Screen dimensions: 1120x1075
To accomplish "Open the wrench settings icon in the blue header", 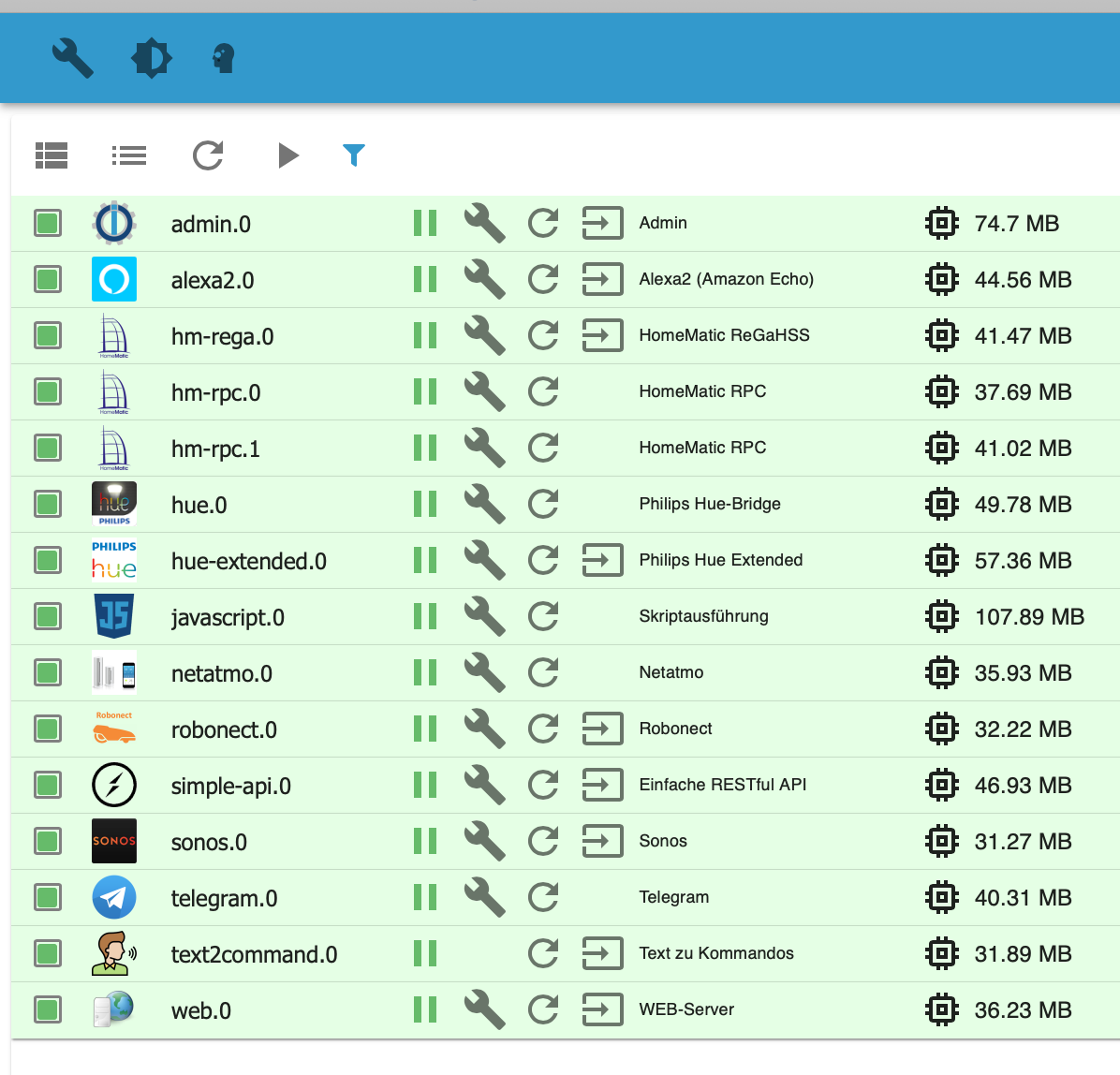I will (73, 59).
